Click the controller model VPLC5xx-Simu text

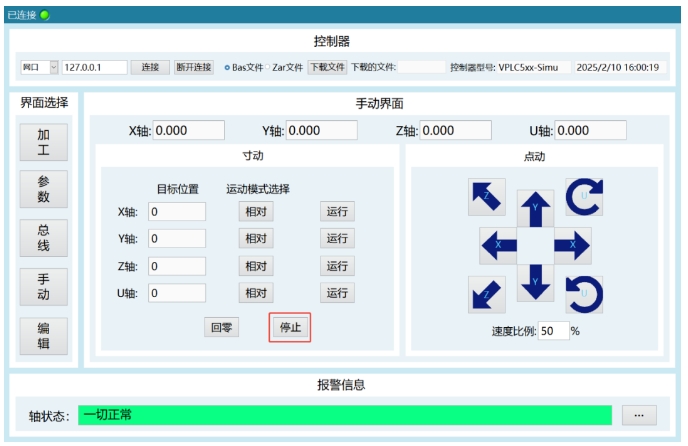click(x=528, y=68)
